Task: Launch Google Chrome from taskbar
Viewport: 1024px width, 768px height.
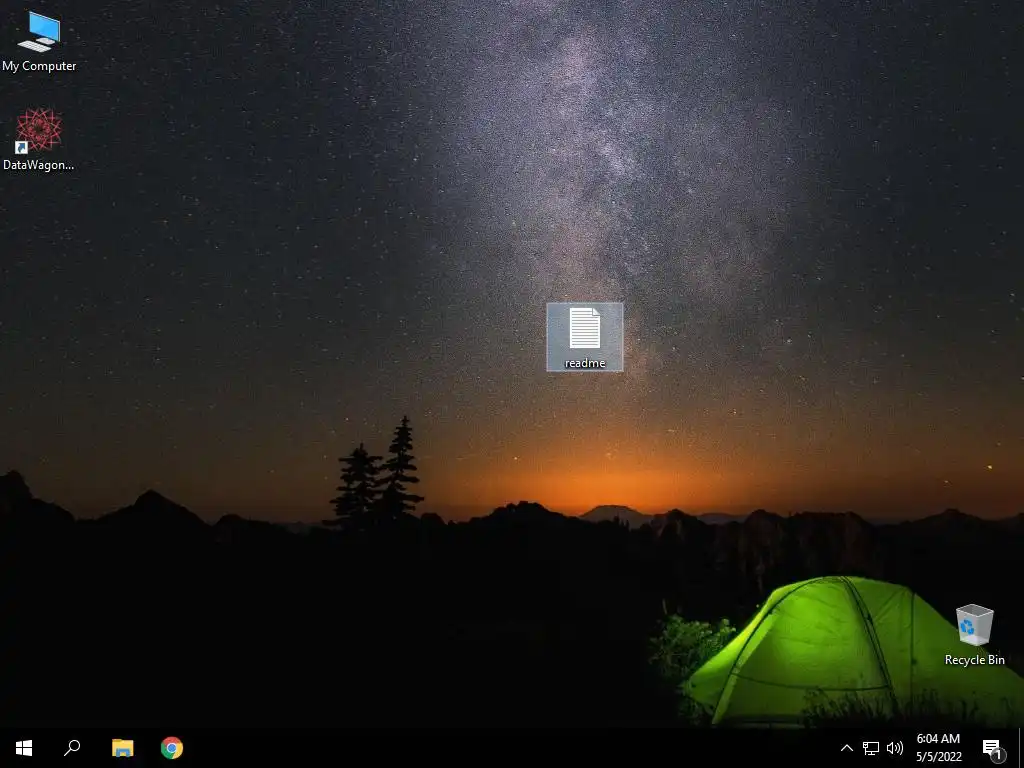Action: pos(172,748)
